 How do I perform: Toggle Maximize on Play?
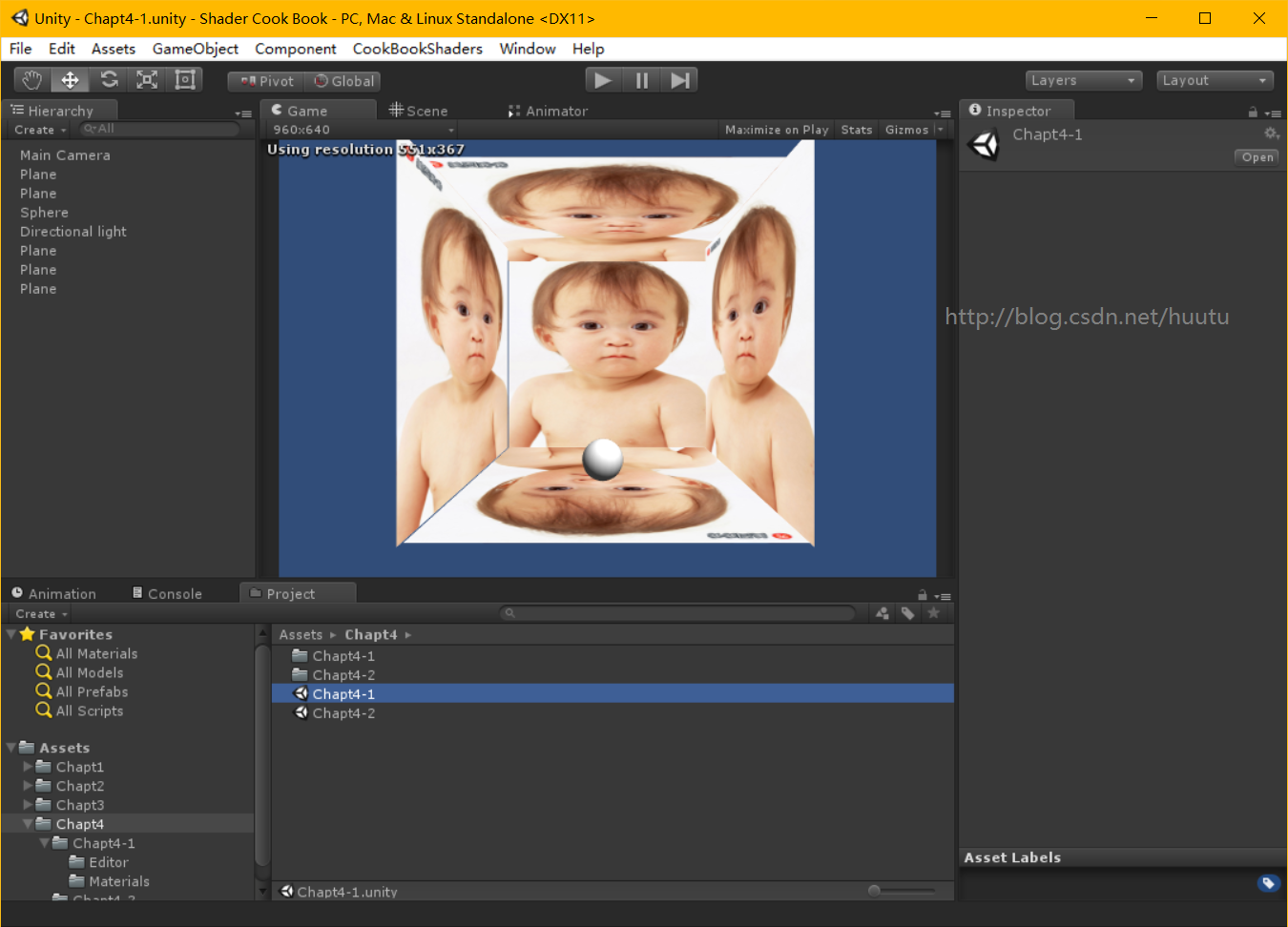[x=776, y=130]
